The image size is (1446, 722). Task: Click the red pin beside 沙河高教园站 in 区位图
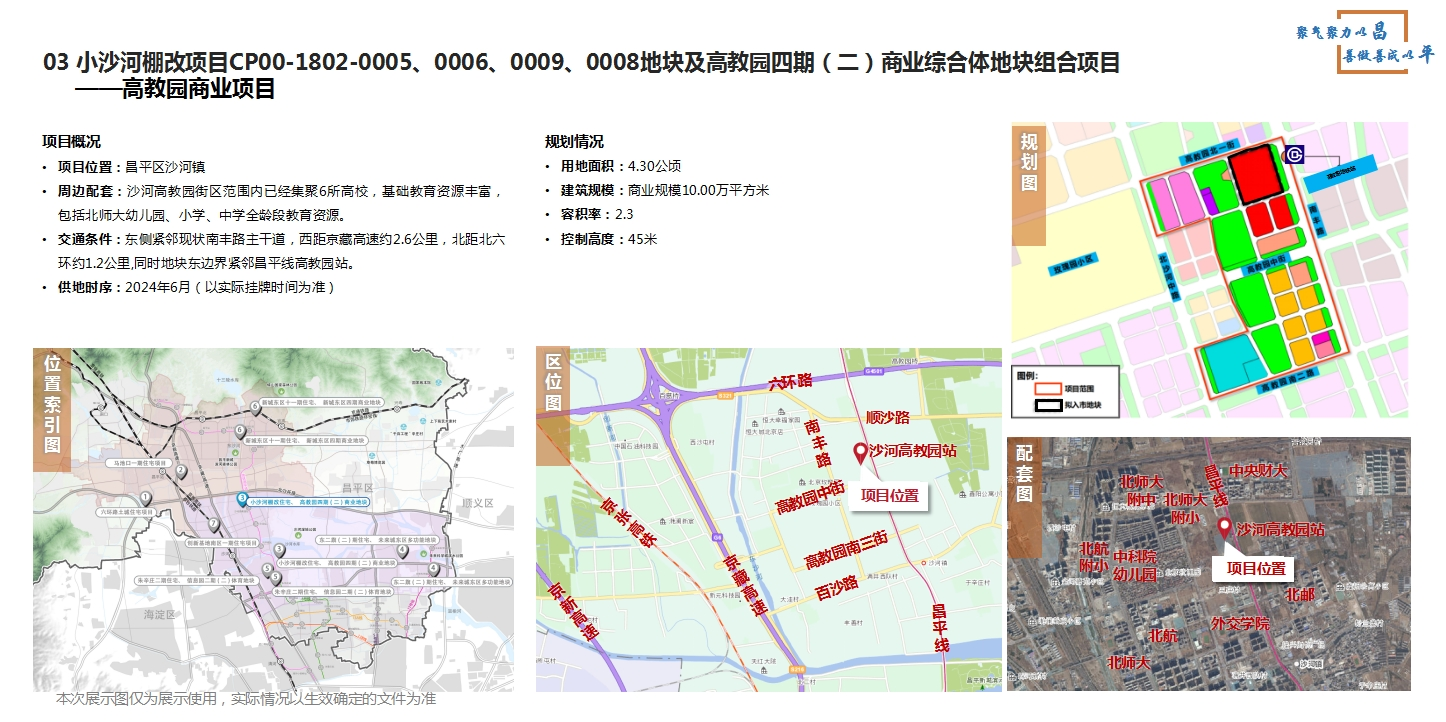859,453
